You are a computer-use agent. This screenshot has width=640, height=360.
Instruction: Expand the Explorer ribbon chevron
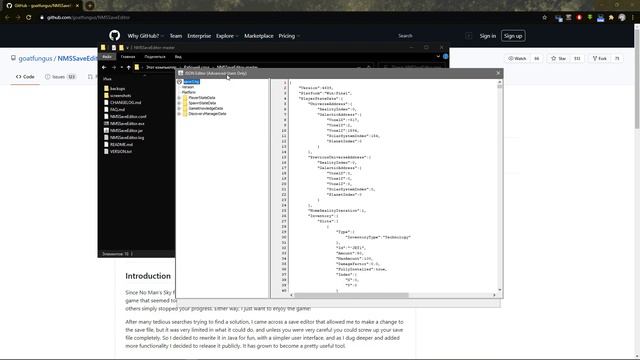tap(438, 56)
